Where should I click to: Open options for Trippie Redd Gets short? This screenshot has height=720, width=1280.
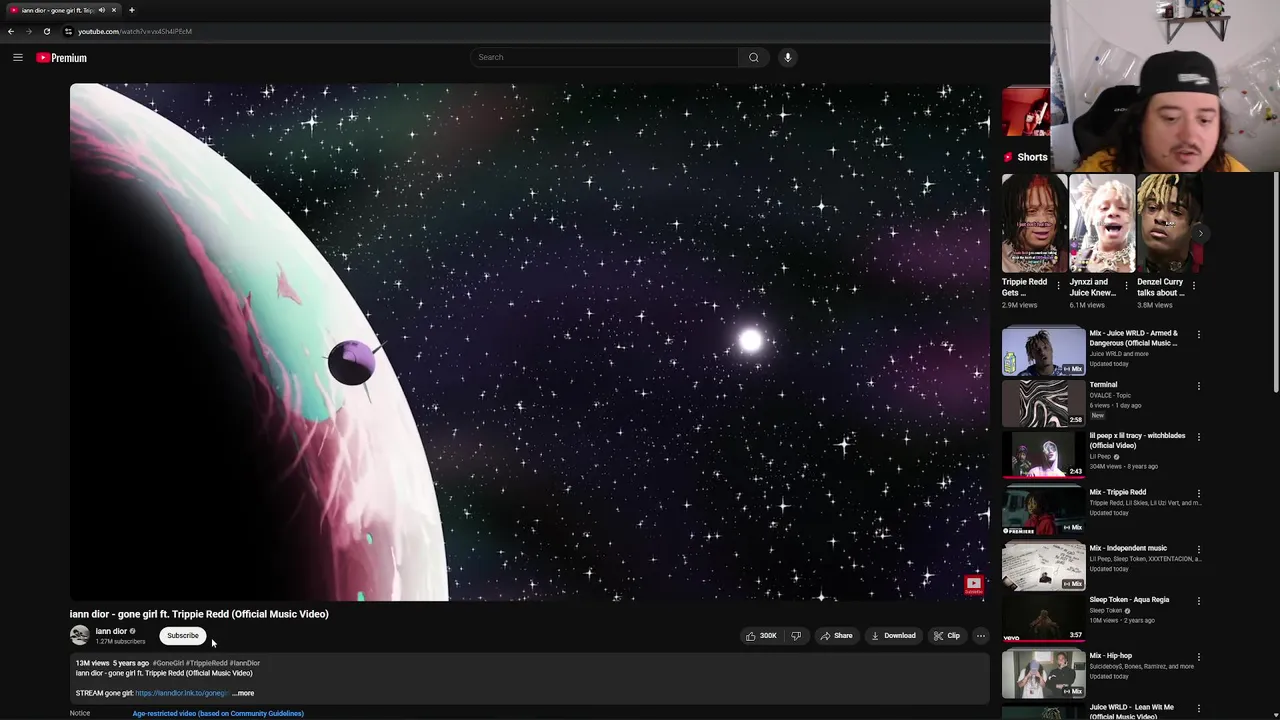1059,285
